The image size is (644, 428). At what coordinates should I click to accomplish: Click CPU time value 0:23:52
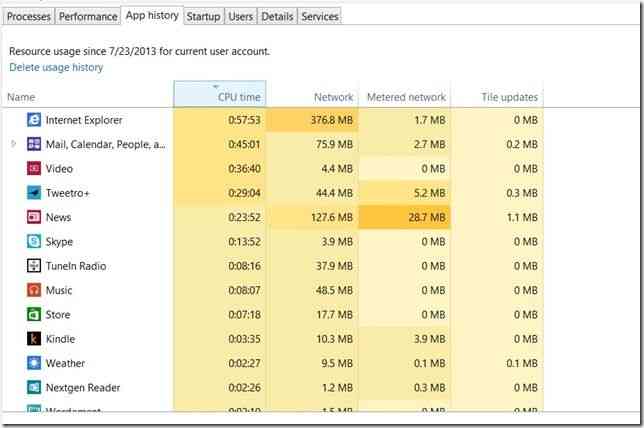[244, 217]
